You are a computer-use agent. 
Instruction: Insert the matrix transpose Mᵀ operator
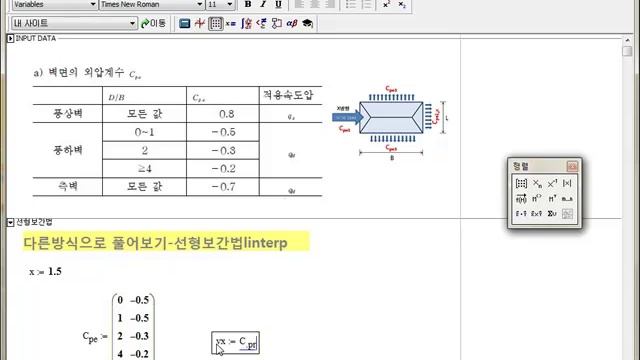click(552, 199)
